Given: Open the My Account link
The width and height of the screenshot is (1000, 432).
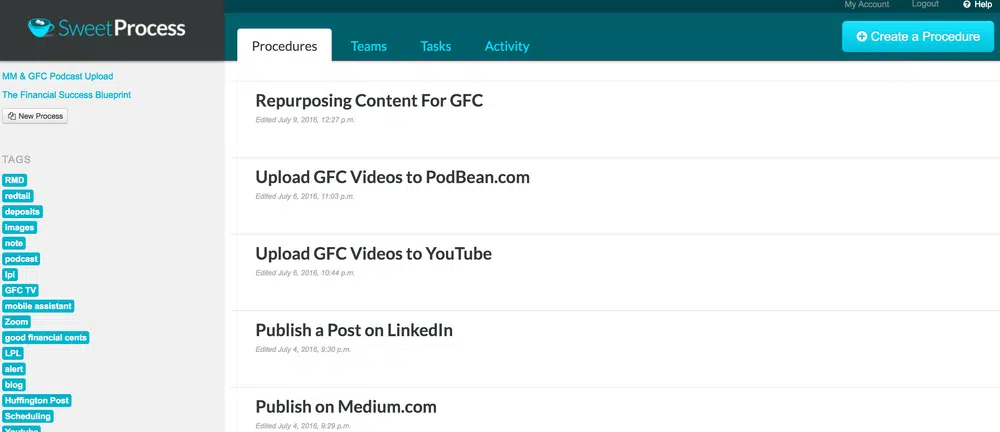Looking at the screenshot, I should tap(866, 5).
